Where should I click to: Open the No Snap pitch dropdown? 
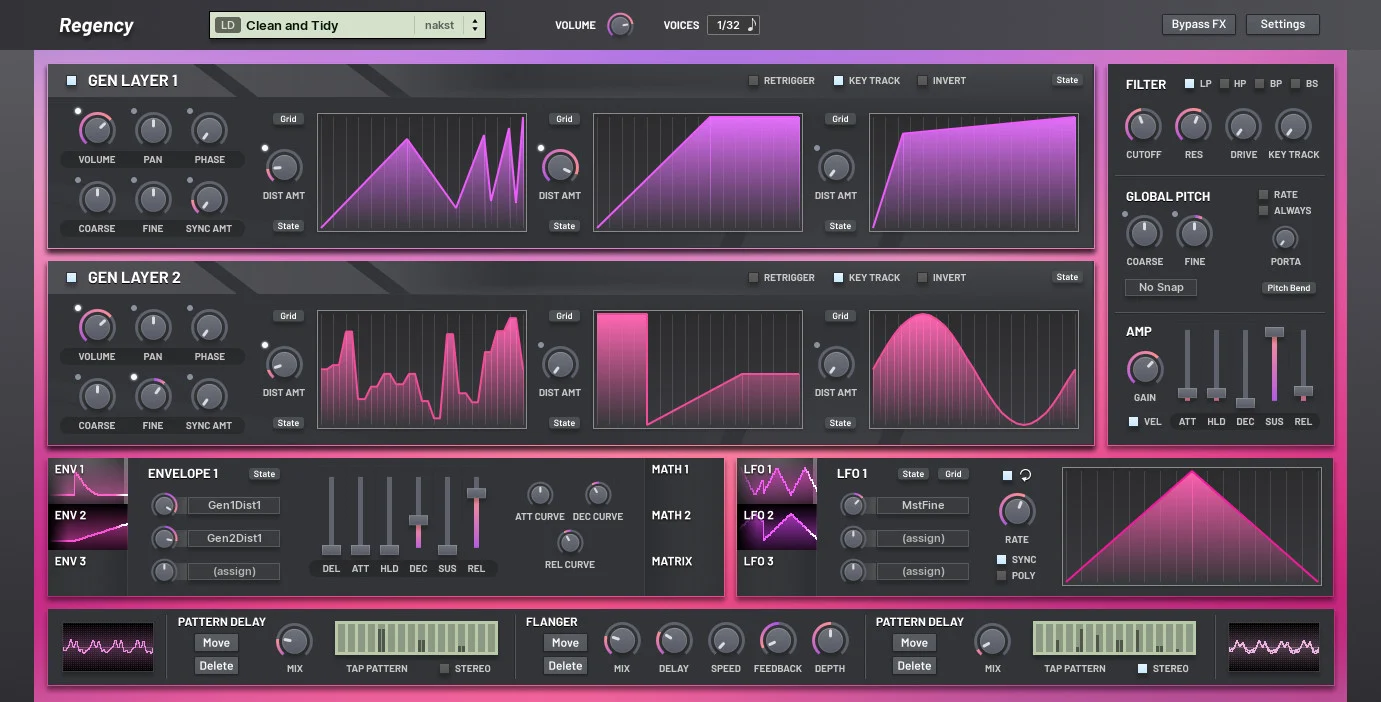click(x=1160, y=288)
